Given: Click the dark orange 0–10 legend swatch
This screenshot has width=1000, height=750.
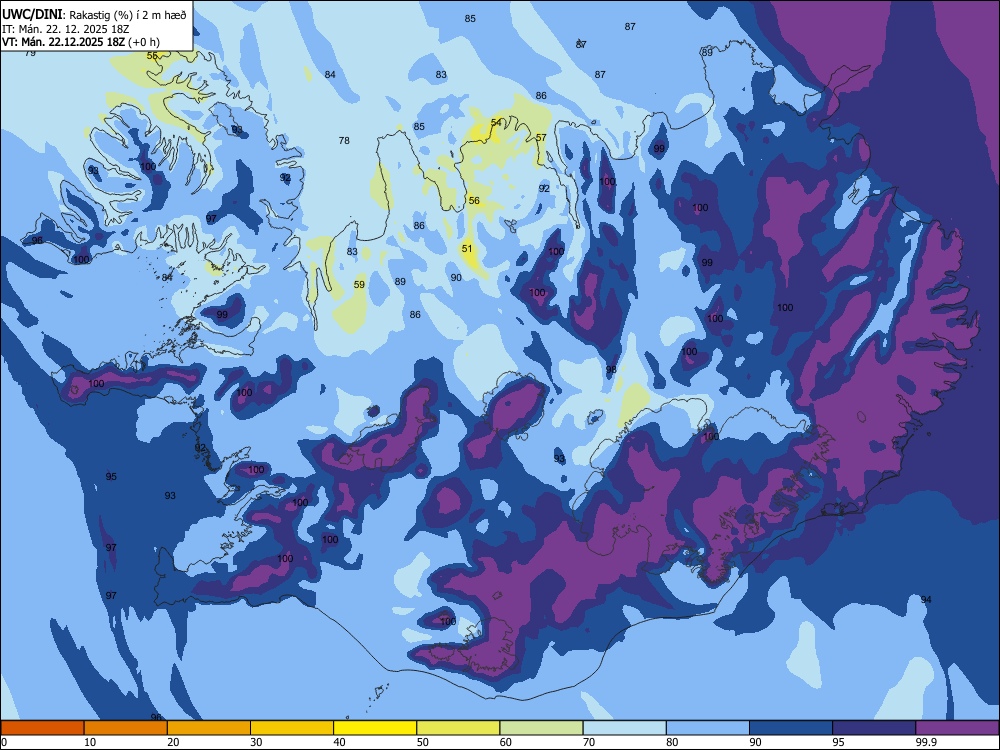Looking at the screenshot, I should pyautogui.click(x=42, y=728).
